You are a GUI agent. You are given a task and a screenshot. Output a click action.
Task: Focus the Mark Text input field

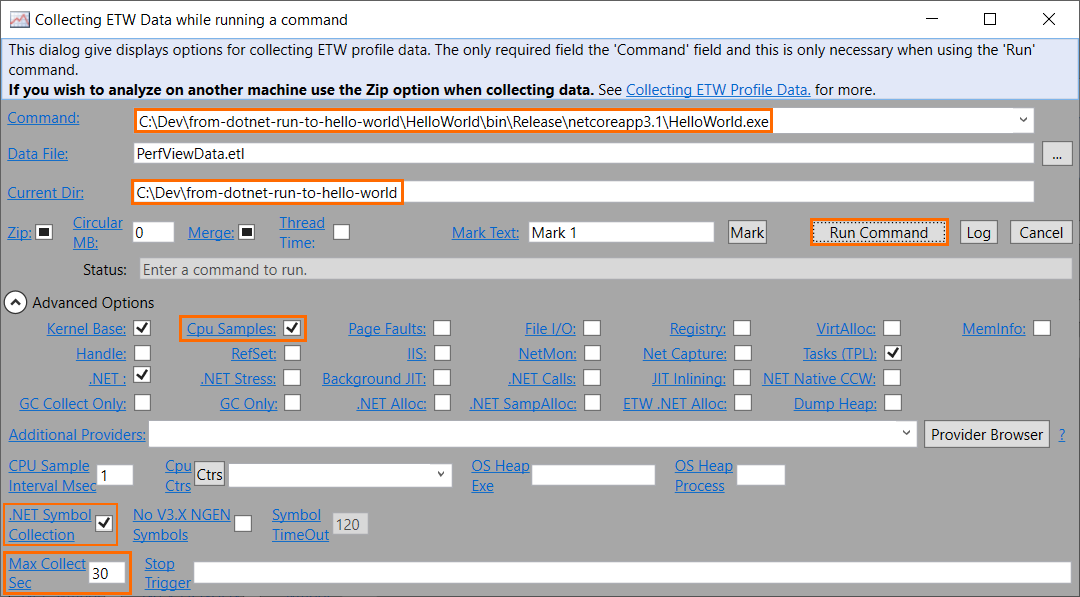[621, 232]
